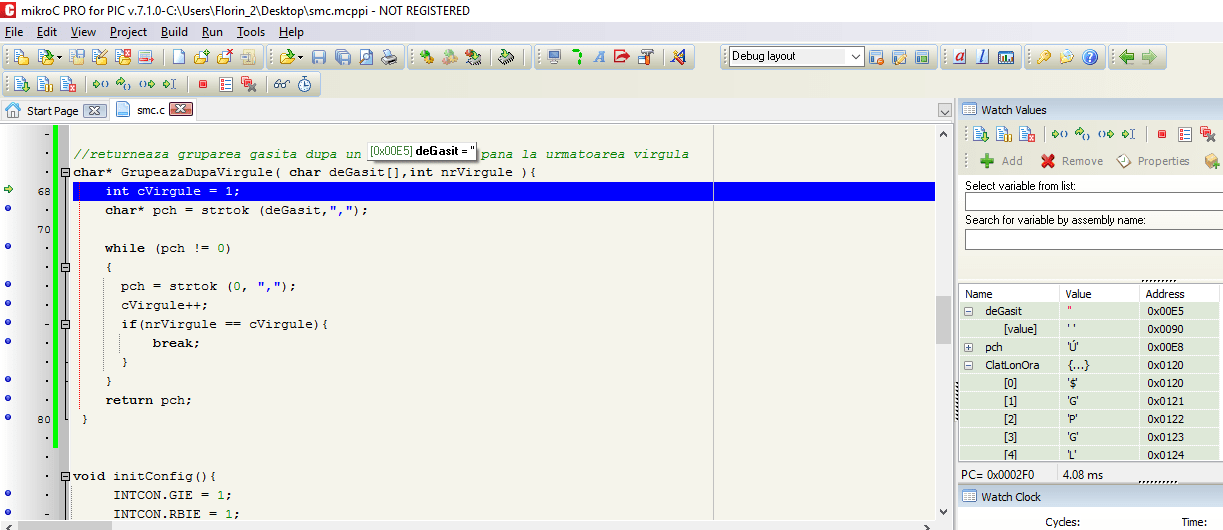Close the Start Page tab

(94, 110)
